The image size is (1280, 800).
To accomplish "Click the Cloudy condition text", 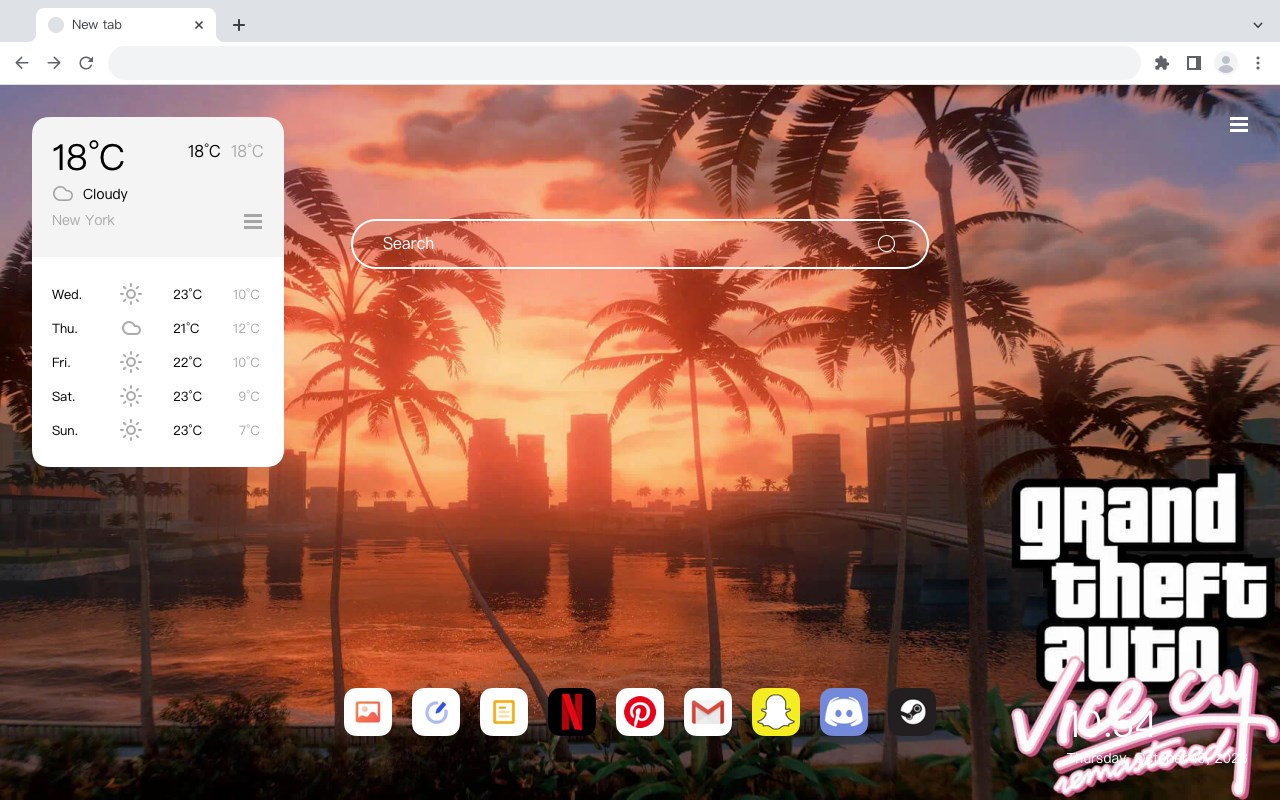I will [x=105, y=194].
